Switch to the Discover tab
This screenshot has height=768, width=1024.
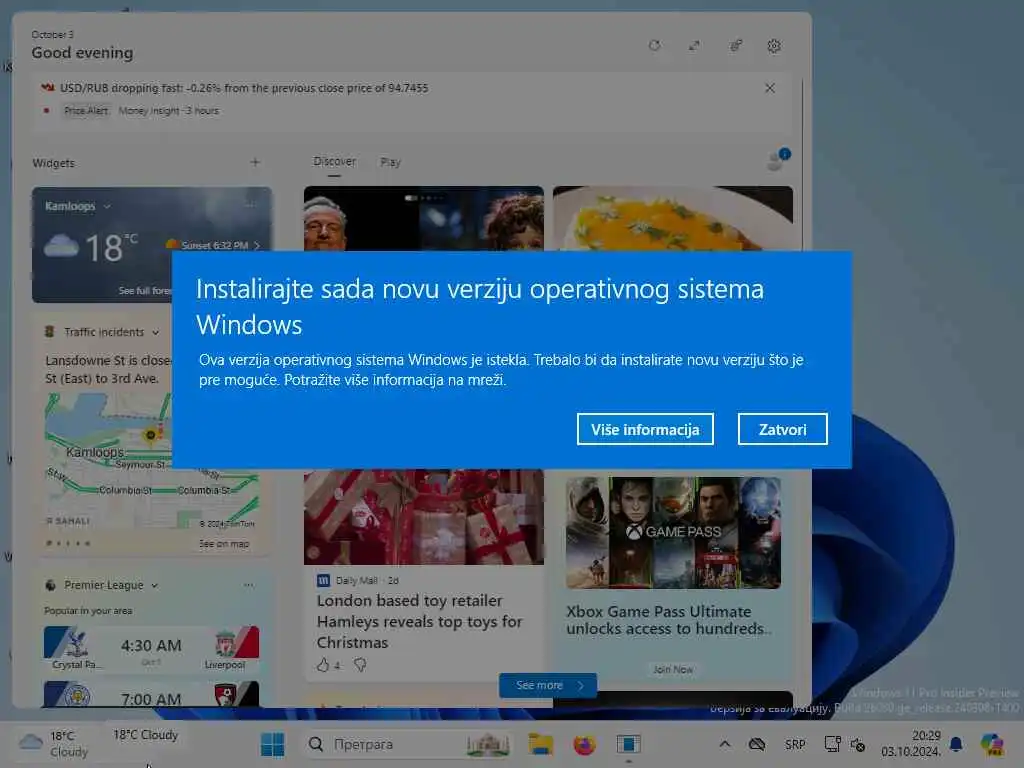[x=334, y=161]
